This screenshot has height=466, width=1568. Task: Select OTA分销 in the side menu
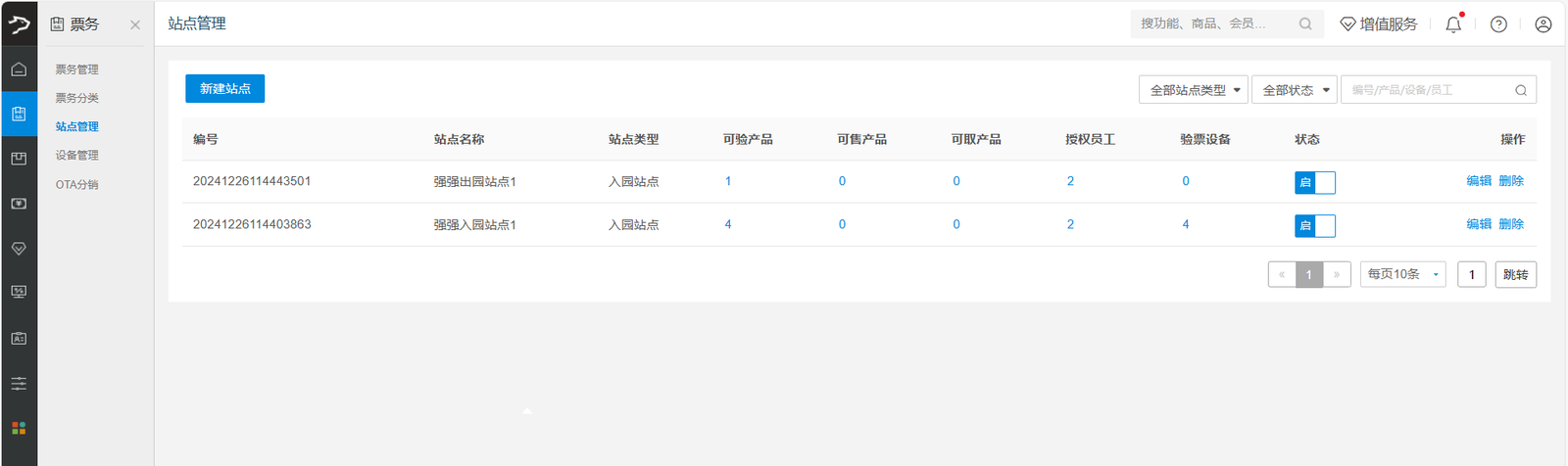(77, 184)
